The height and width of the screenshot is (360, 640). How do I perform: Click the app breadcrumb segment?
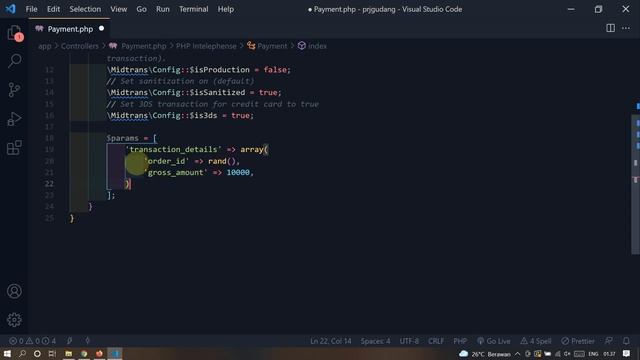click(45, 46)
